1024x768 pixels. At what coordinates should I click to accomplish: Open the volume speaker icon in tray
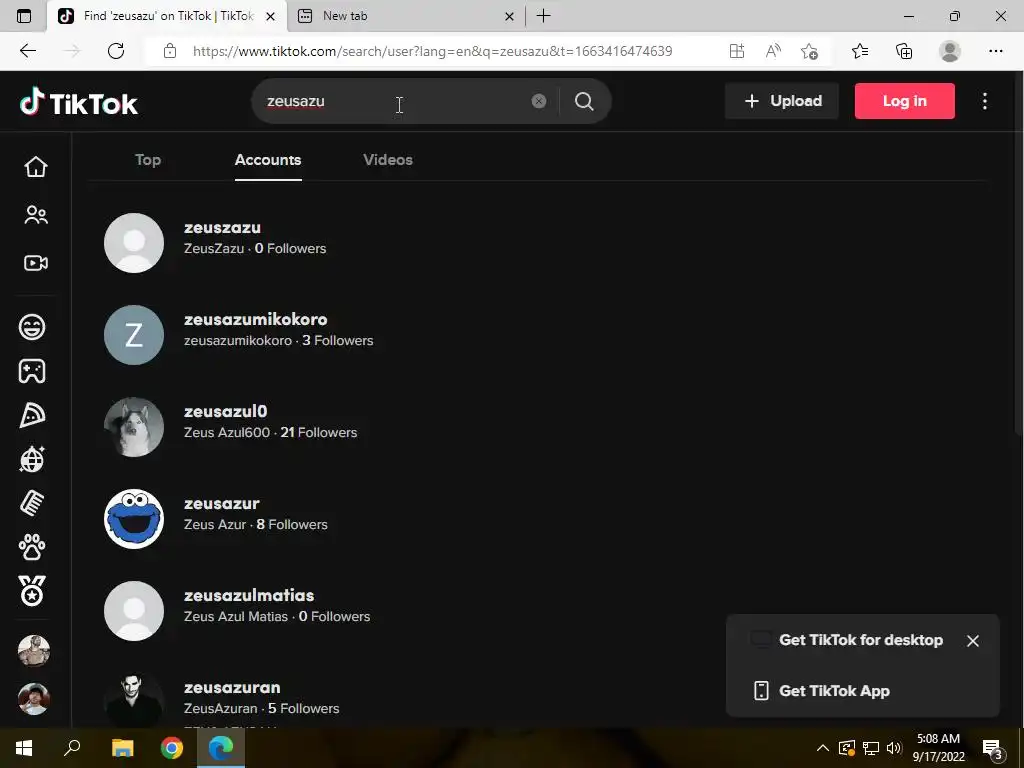[894, 748]
